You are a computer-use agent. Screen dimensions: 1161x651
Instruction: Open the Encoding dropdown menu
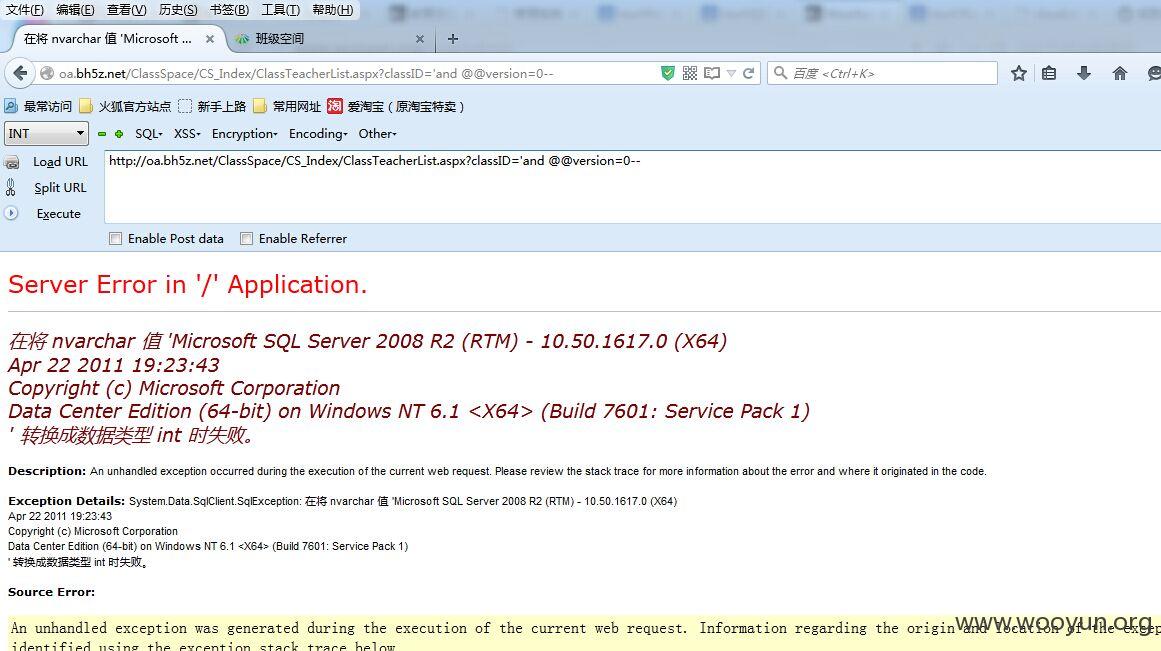318,134
